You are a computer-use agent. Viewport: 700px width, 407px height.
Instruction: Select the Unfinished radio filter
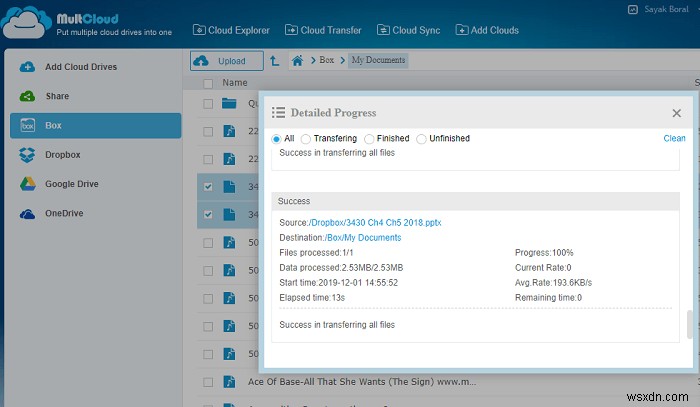(421, 139)
